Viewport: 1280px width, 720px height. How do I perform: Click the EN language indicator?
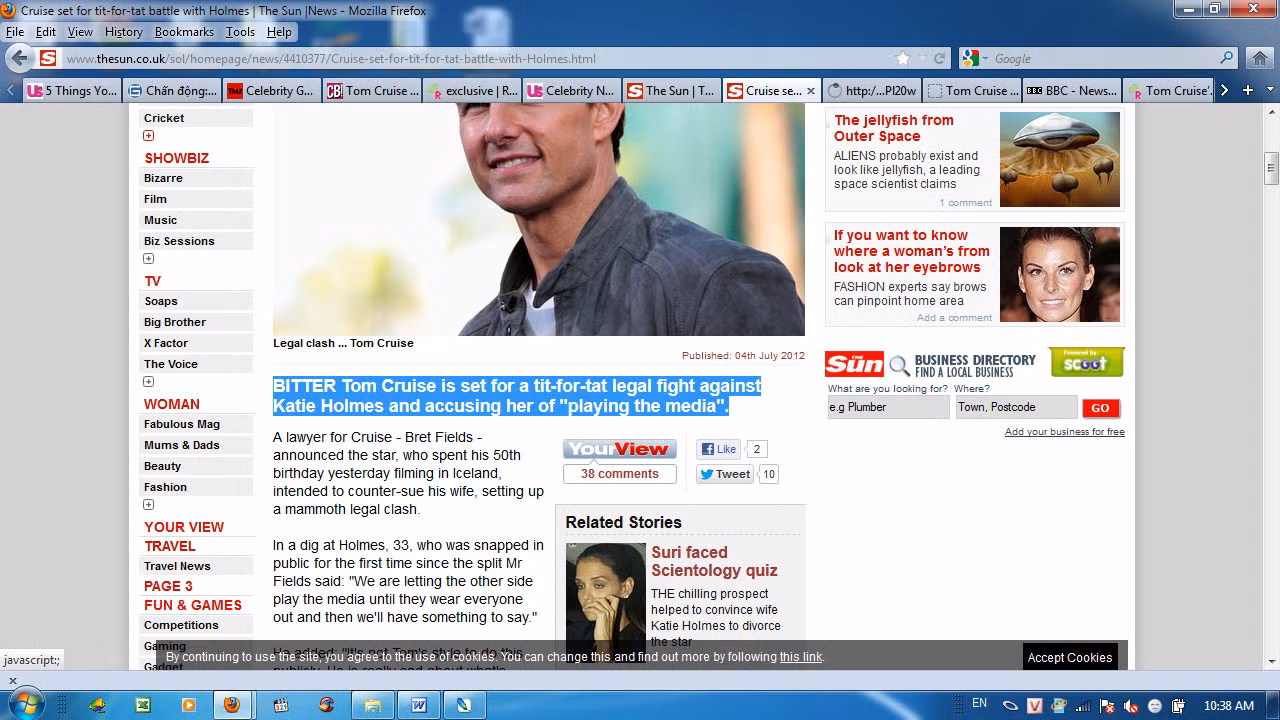click(x=980, y=704)
